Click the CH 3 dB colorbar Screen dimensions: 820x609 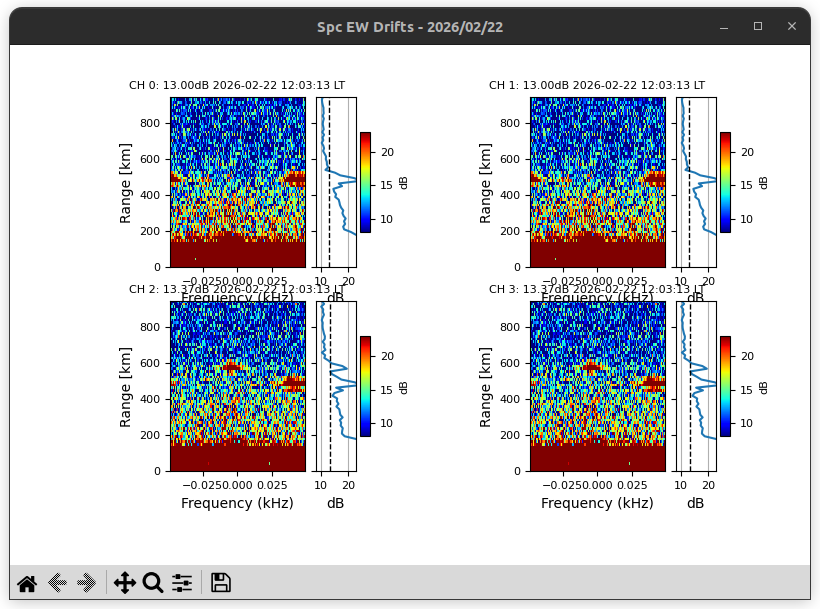725,386
